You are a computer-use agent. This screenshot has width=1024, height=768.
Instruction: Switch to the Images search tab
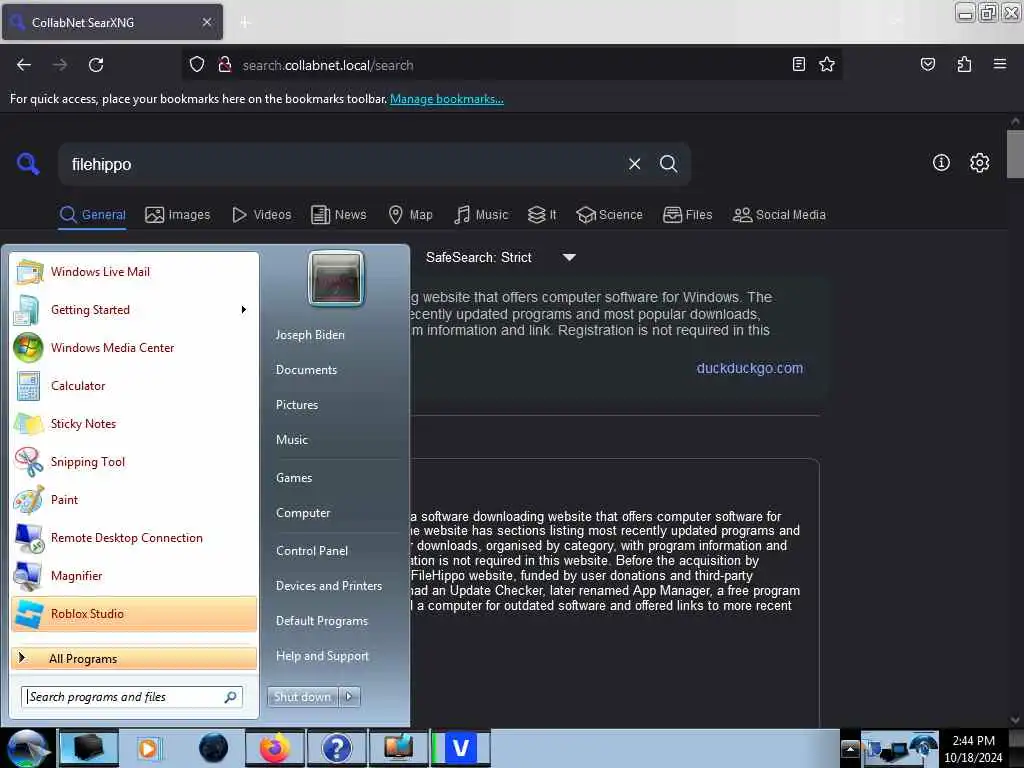coord(178,215)
